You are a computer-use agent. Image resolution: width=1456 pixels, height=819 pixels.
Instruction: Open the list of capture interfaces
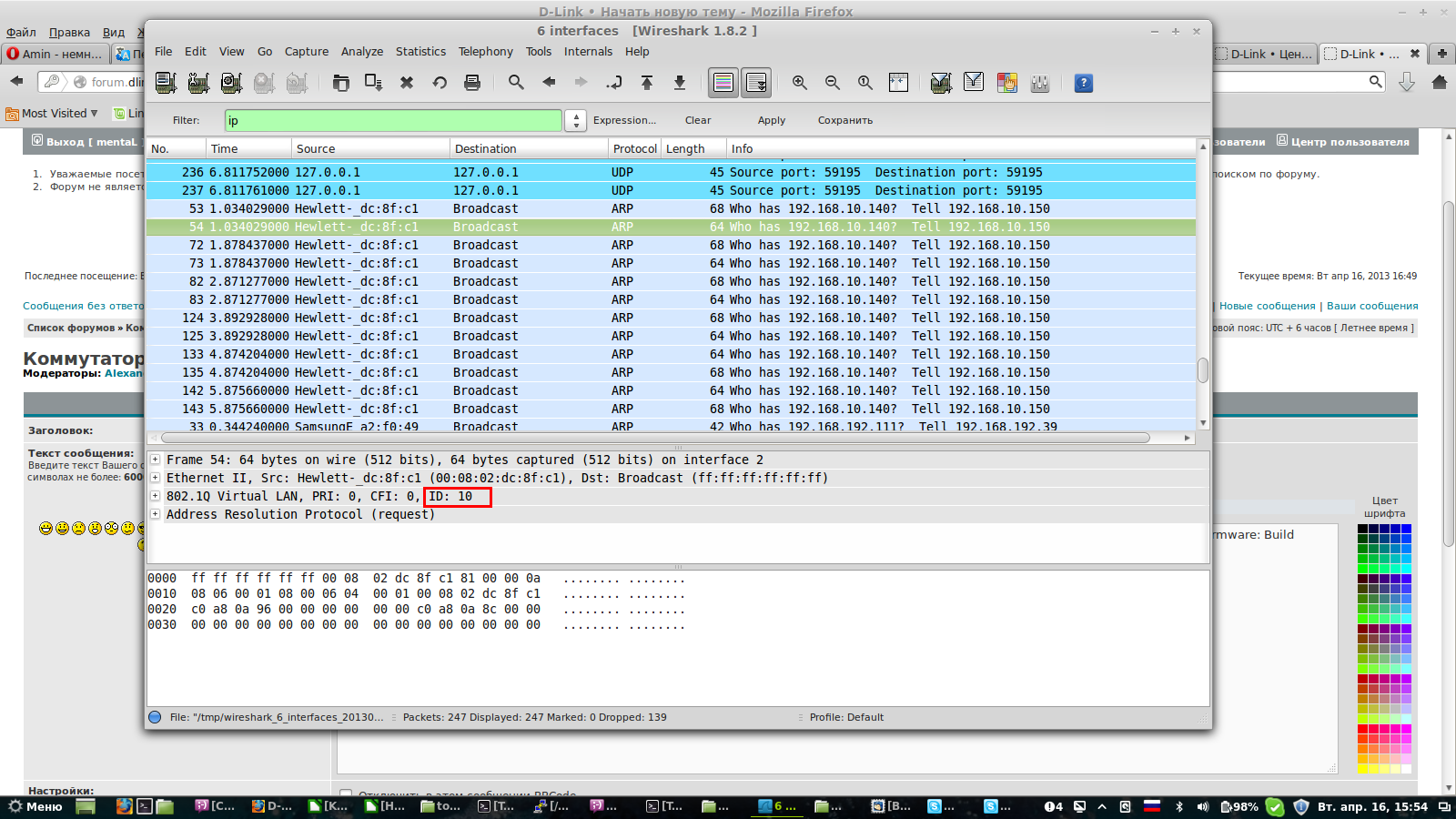(x=166, y=83)
